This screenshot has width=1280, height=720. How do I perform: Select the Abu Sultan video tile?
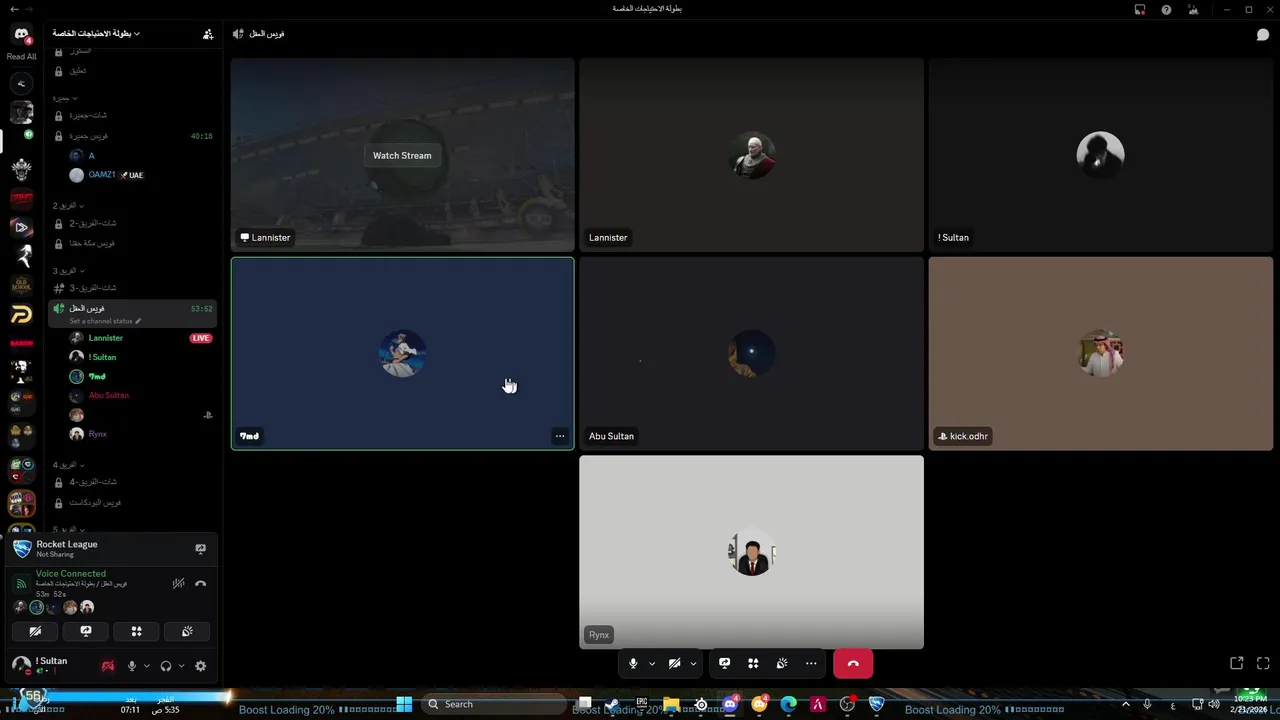[751, 353]
